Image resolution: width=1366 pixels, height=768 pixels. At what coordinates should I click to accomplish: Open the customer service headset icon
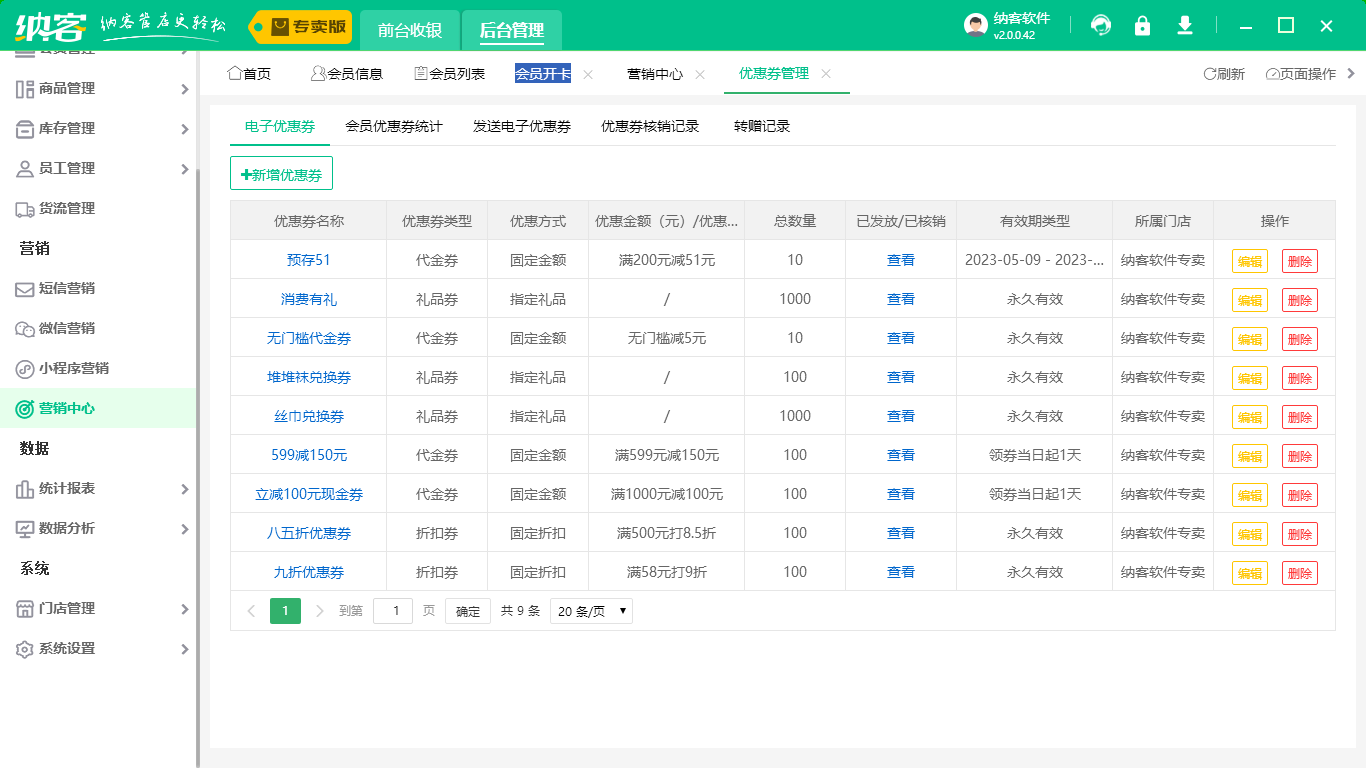1101,26
